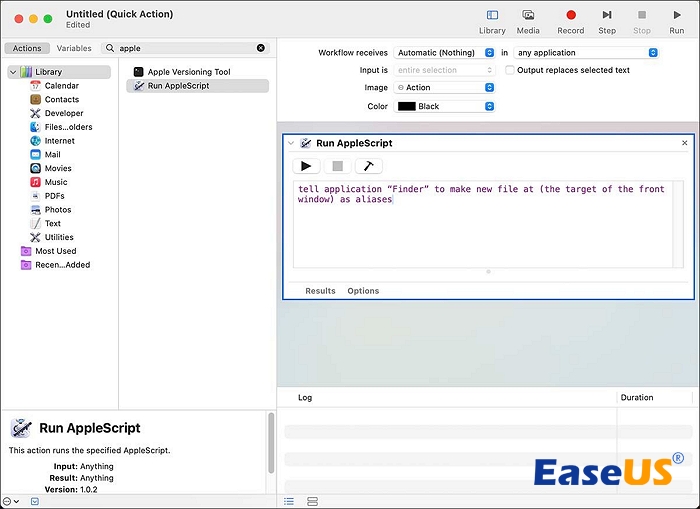
Task: Enable Output replaces selected text checkbox
Action: [510, 70]
